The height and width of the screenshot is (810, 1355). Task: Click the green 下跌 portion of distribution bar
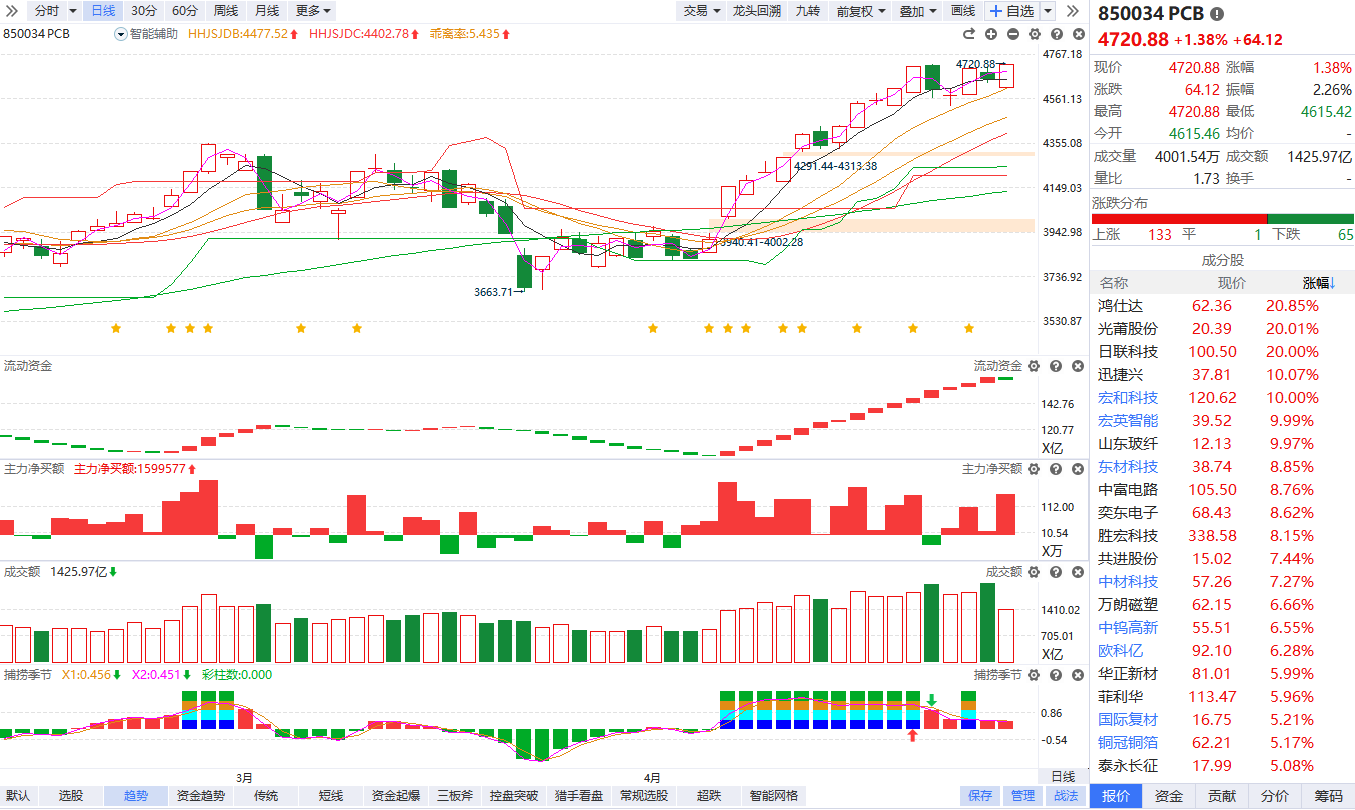click(x=1311, y=218)
